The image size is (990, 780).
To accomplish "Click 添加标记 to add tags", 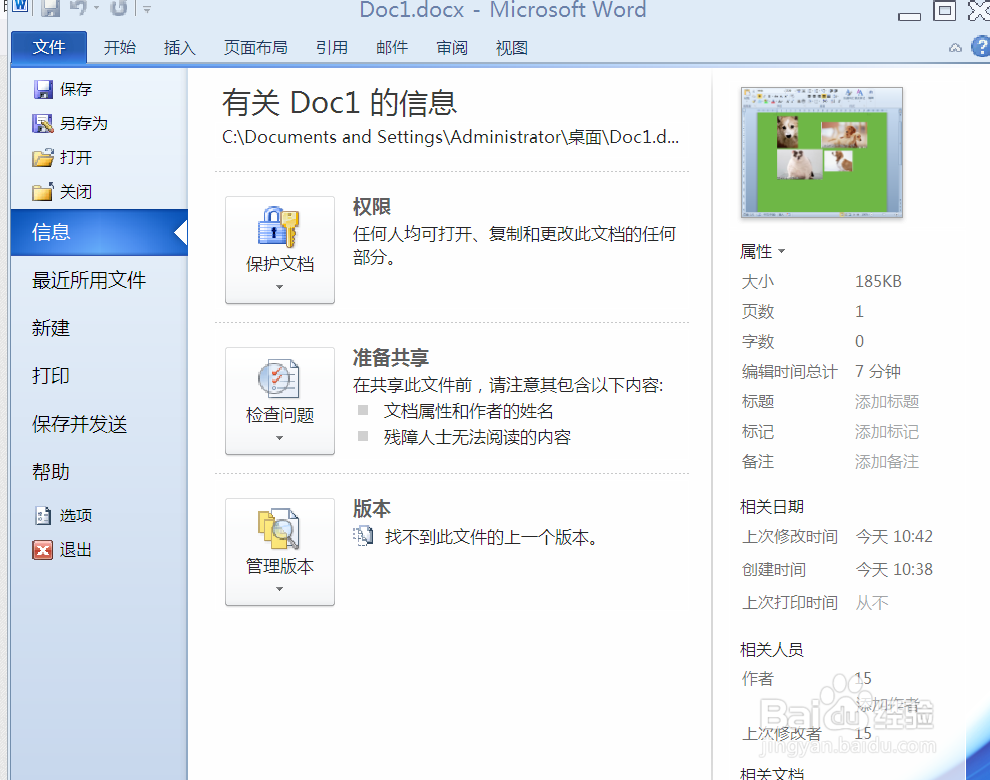I will tap(886, 432).
